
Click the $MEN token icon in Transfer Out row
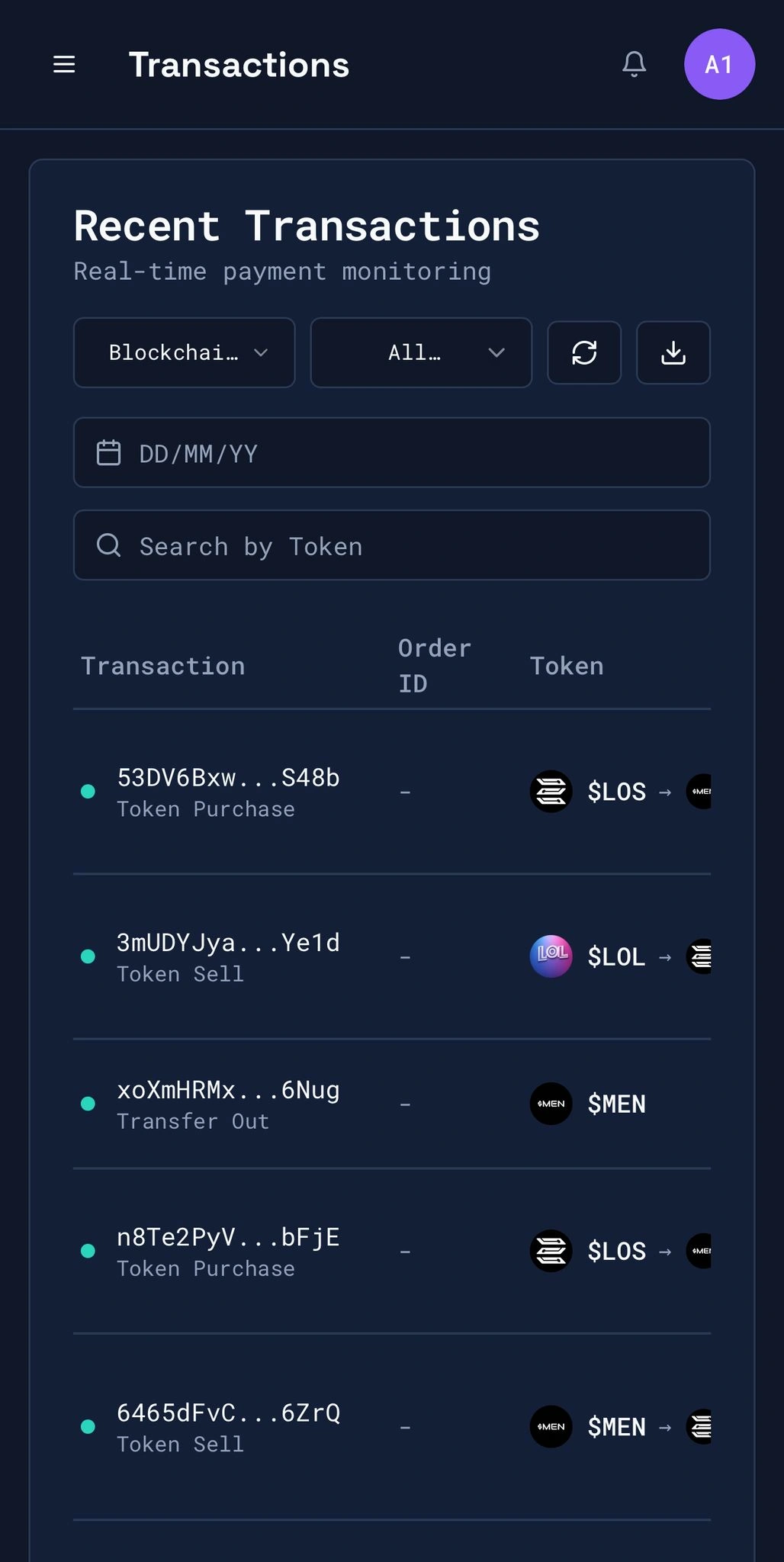(x=551, y=1104)
